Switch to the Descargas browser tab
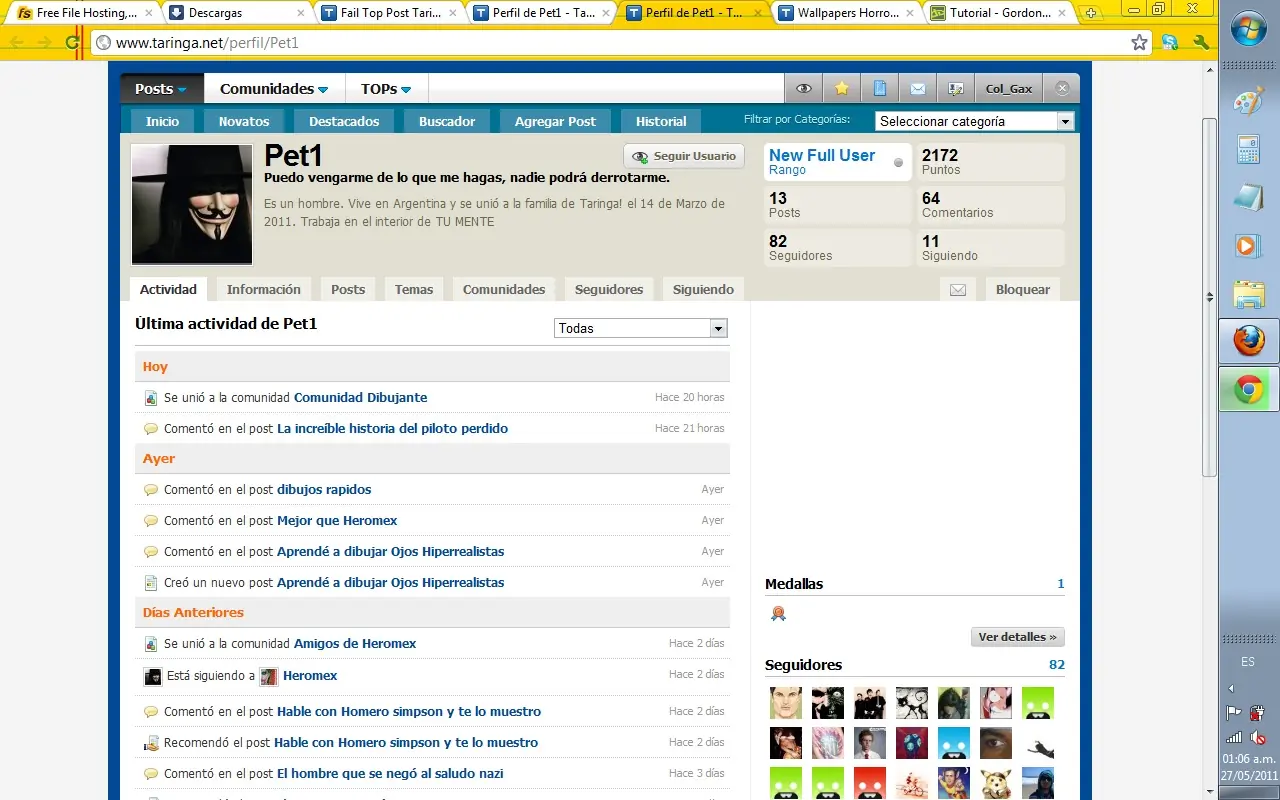 [237, 14]
